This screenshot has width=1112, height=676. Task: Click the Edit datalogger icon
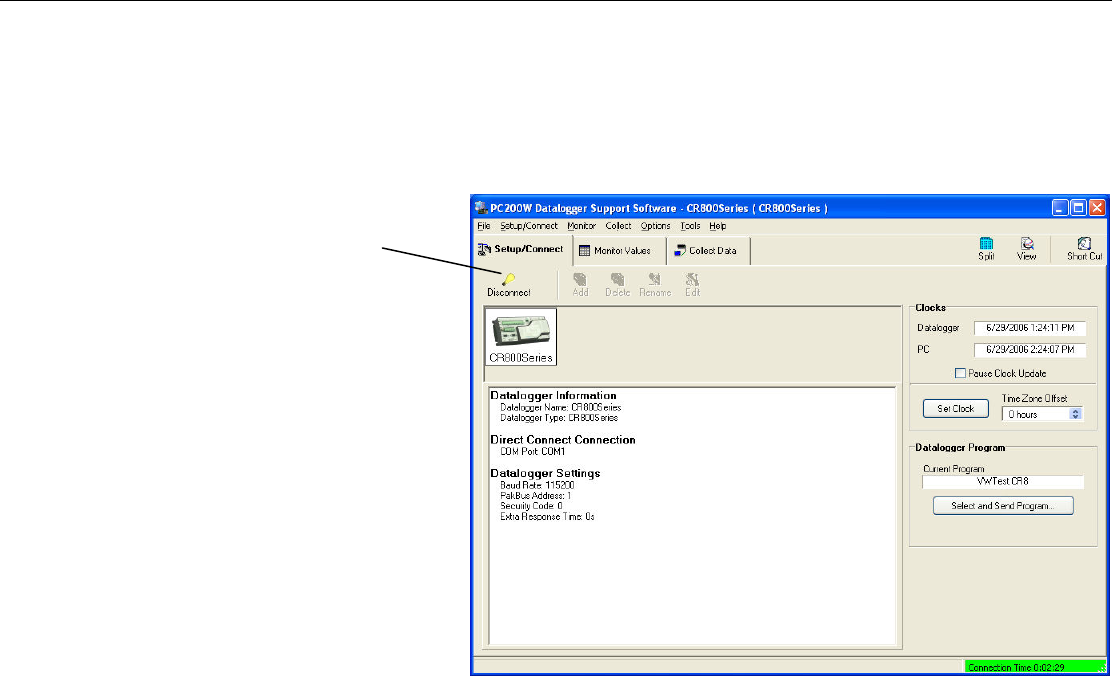[692, 279]
